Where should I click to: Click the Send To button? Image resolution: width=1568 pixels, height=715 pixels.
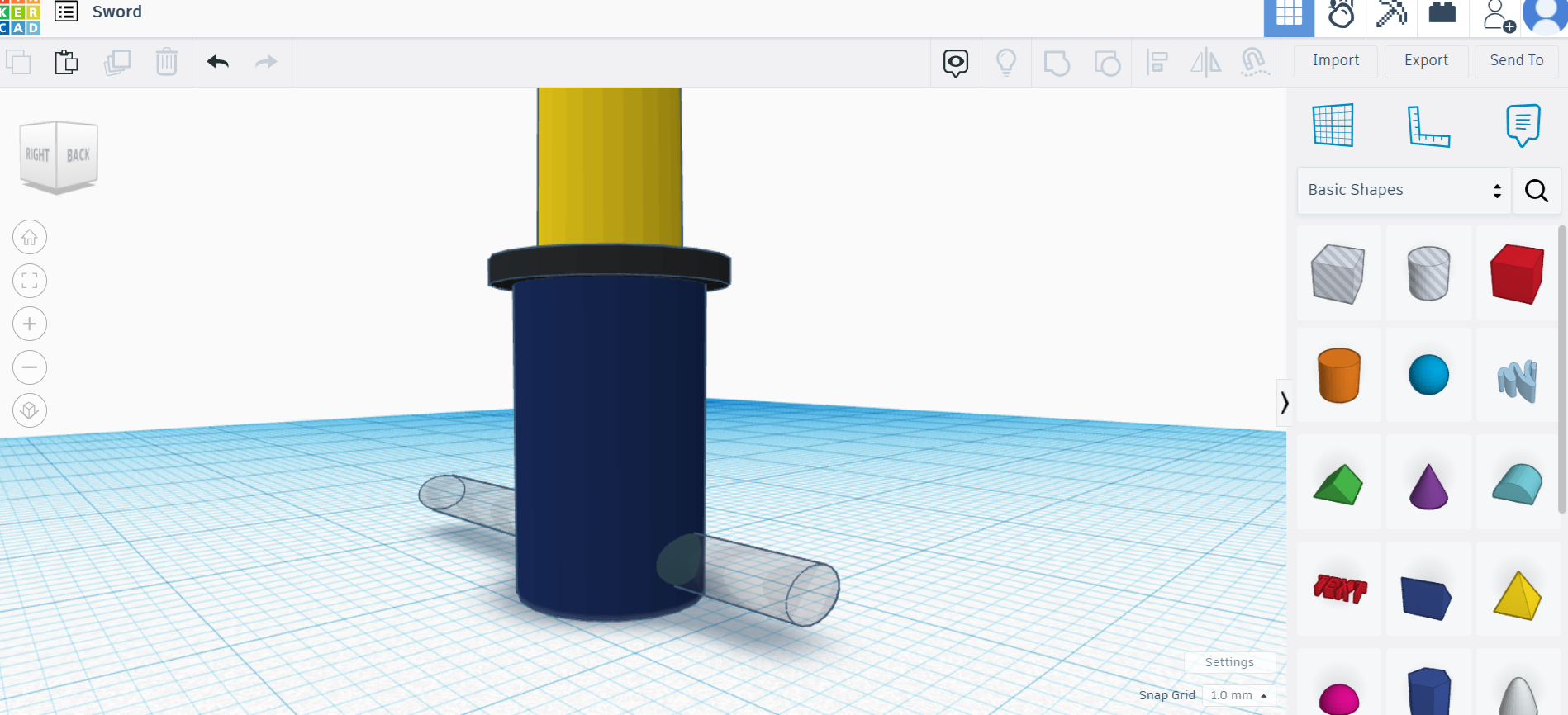[x=1517, y=60]
